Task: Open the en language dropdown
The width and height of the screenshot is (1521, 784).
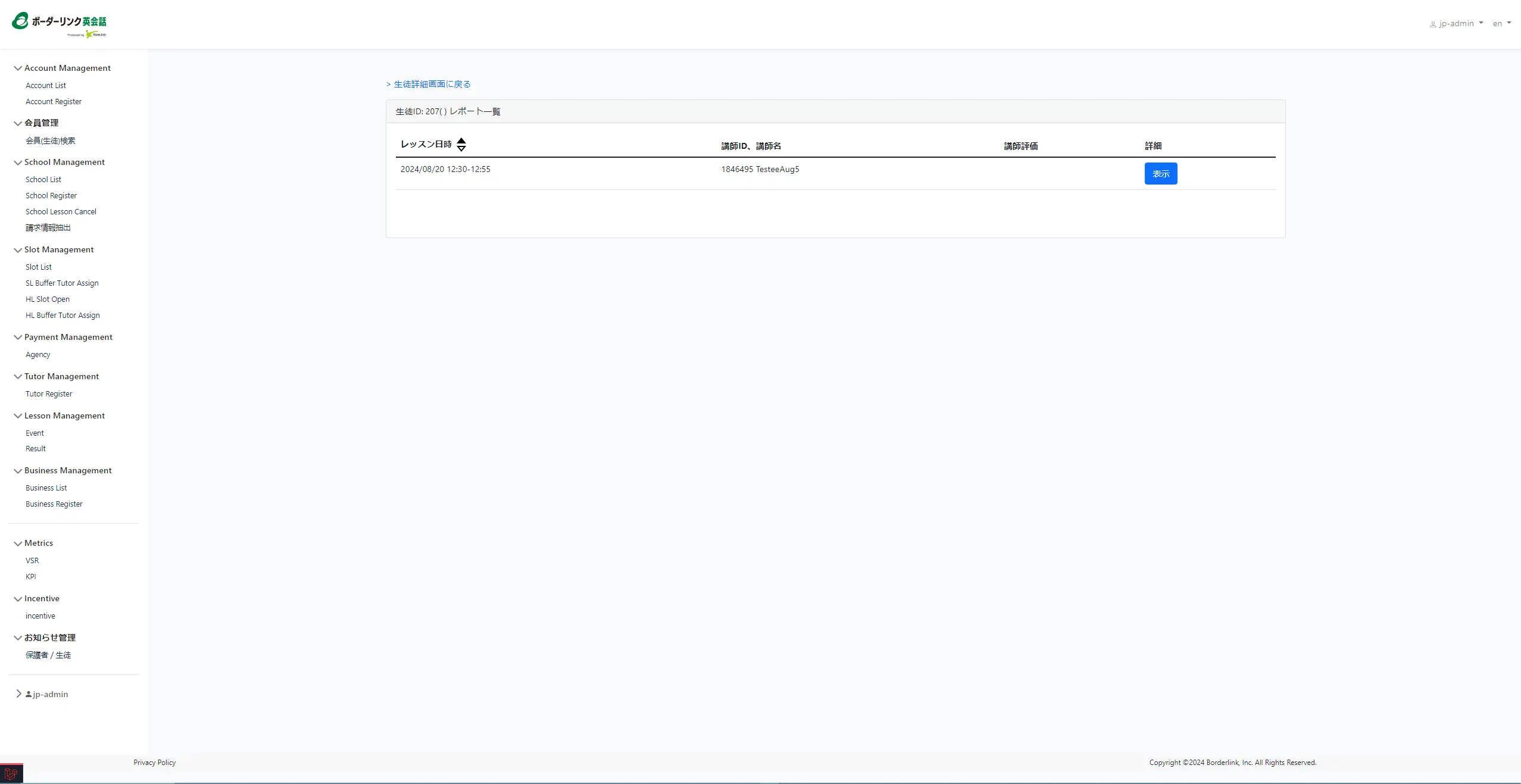Action: pos(1501,24)
